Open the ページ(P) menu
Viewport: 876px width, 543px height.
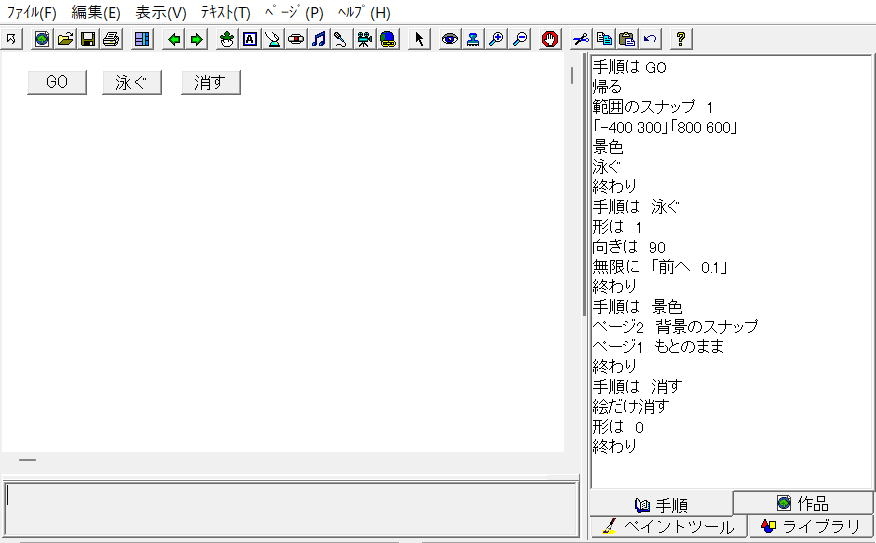point(294,12)
